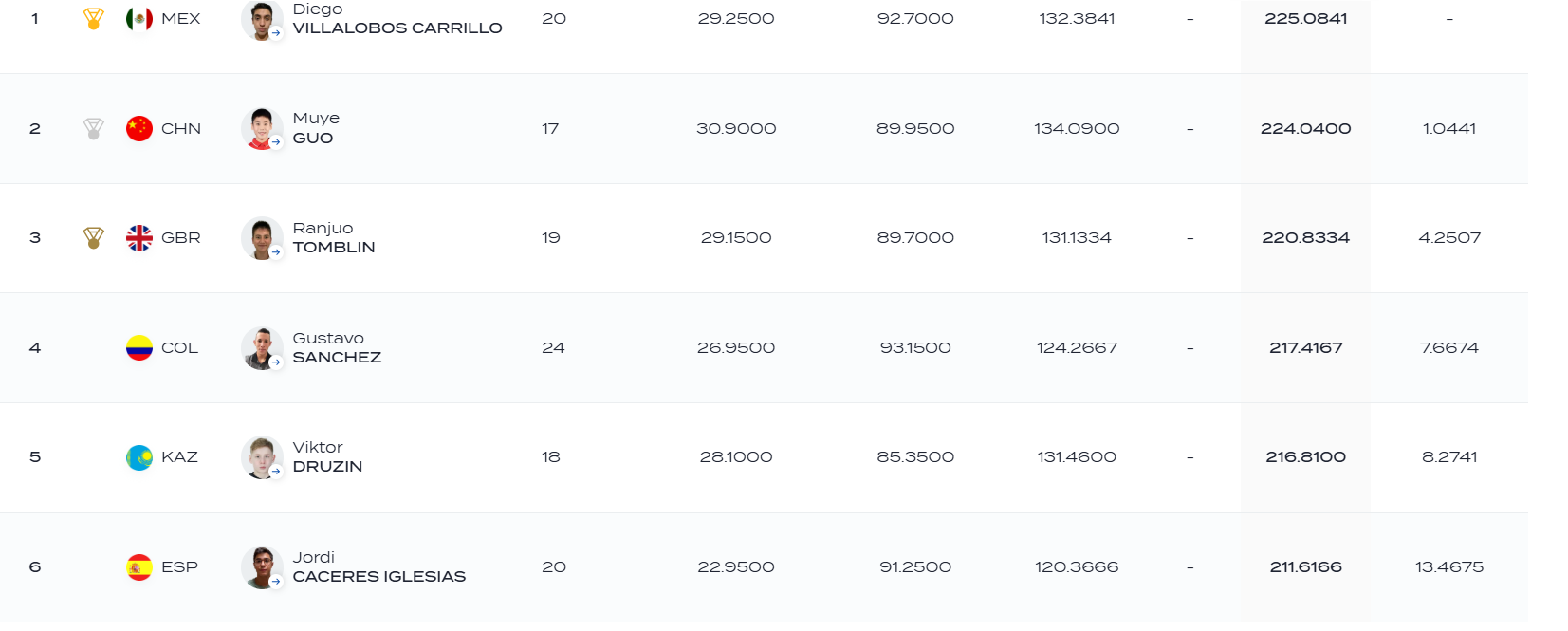
Task: Open Muye Guo's athlete photo
Action: tap(262, 129)
